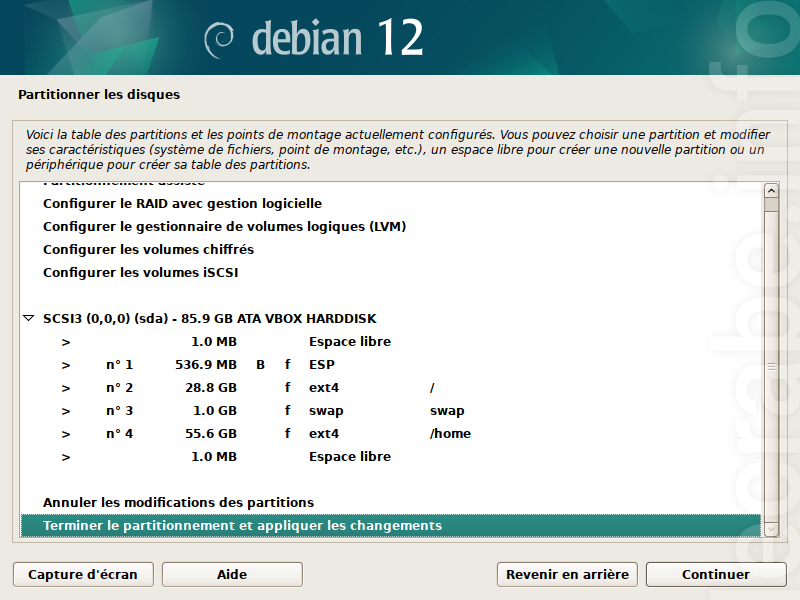Click the arrow beside partition n° 2
800x600 pixels.
[x=65, y=388]
